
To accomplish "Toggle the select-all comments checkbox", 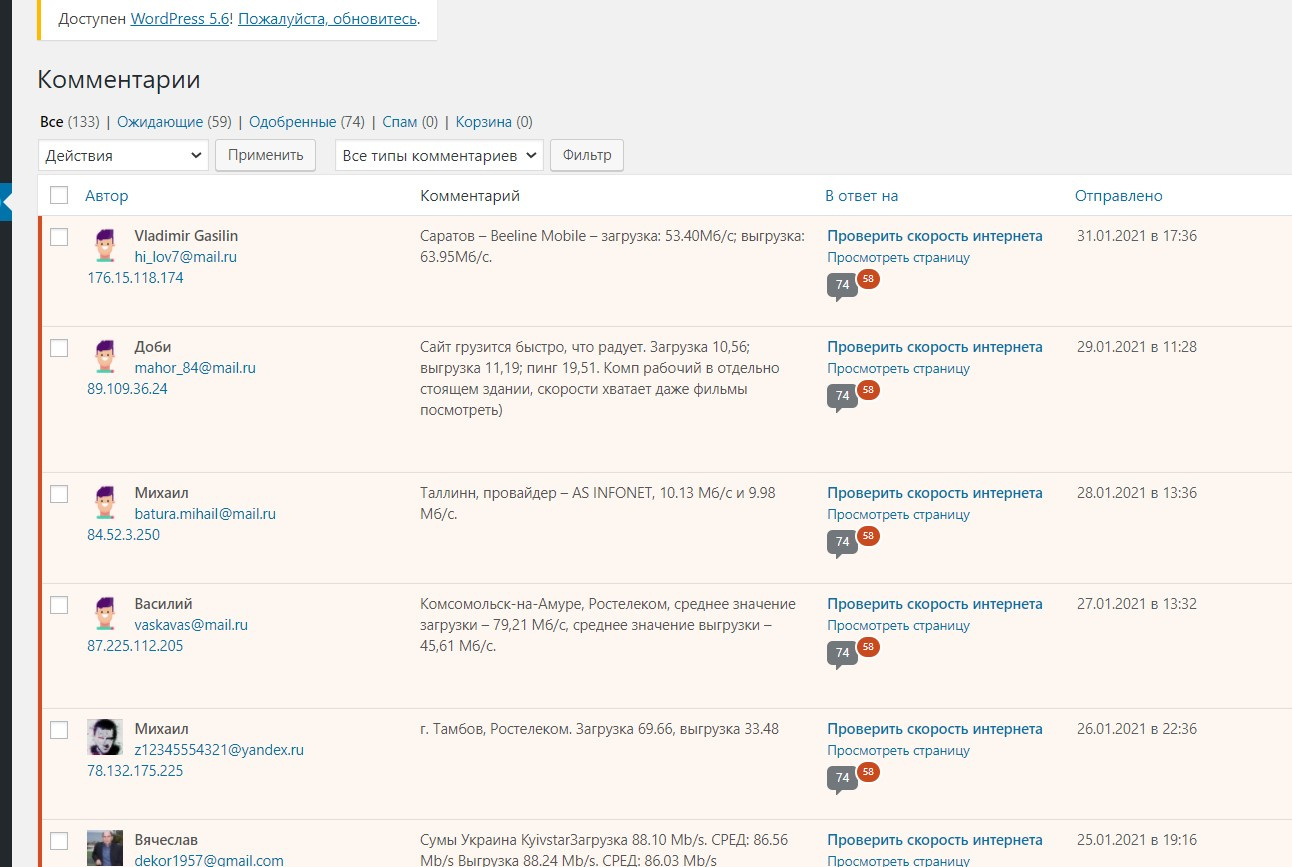I will coord(59,196).
